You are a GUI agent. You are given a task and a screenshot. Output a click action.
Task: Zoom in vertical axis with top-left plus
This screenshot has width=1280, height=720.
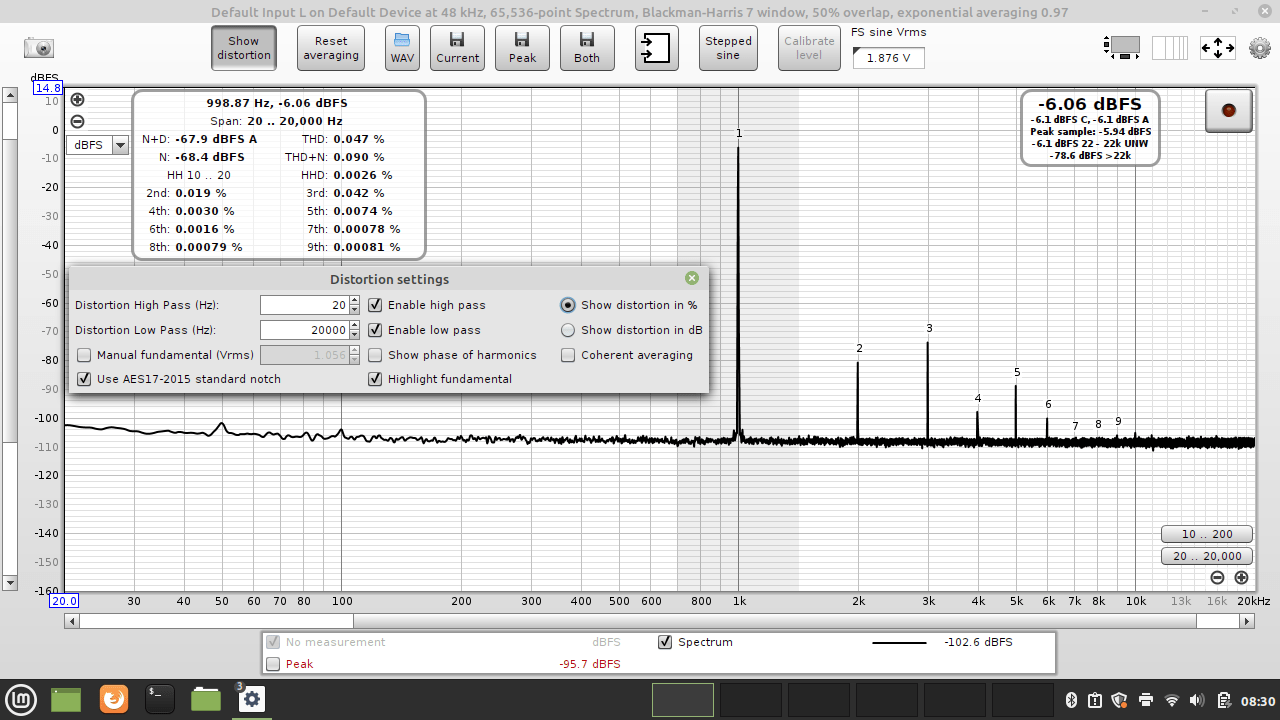pos(77,99)
